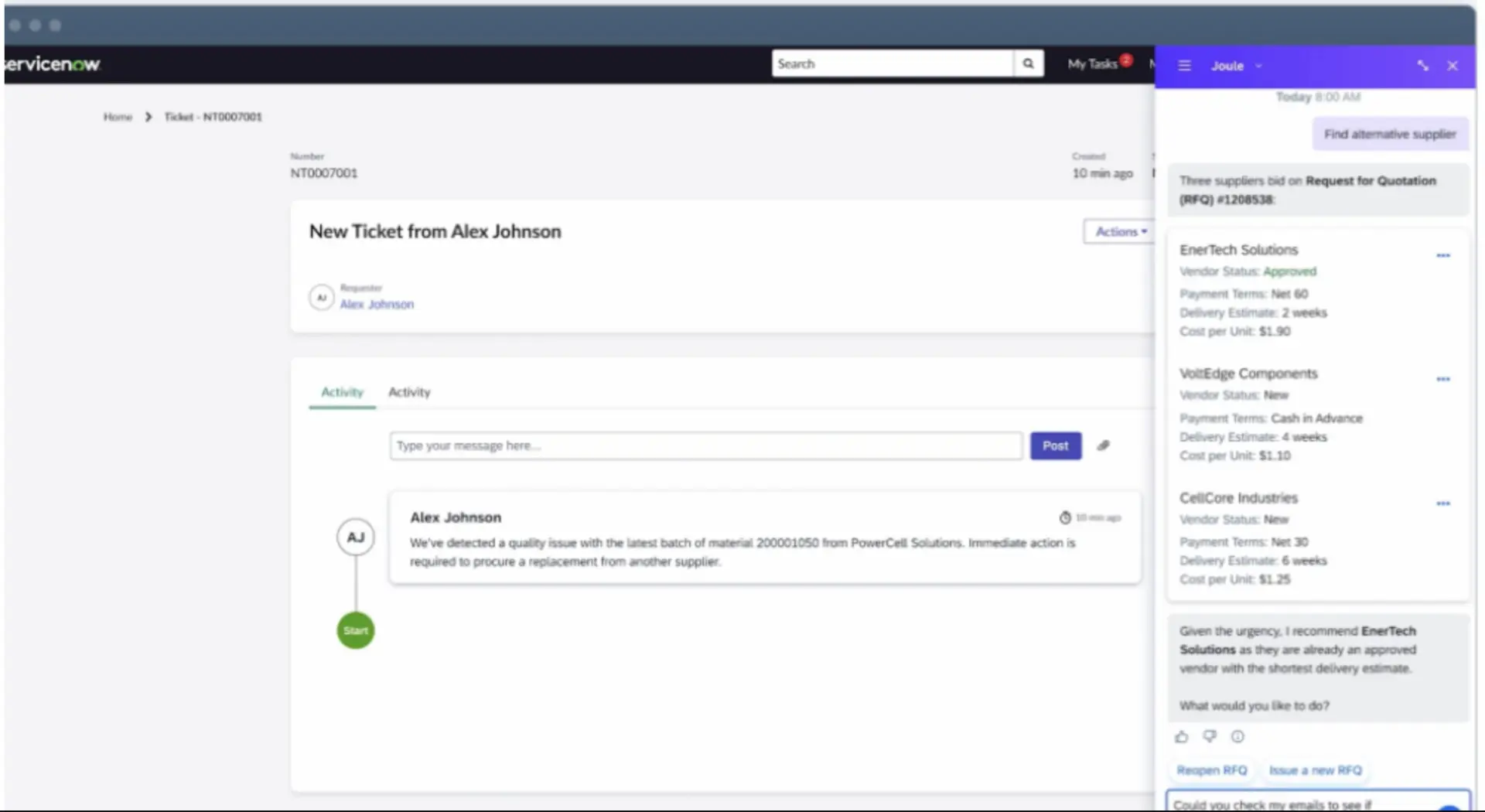Image resolution: width=1485 pixels, height=812 pixels.
Task: Click the 'New Ticket from Alex Johnson' heading
Action: (x=435, y=231)
